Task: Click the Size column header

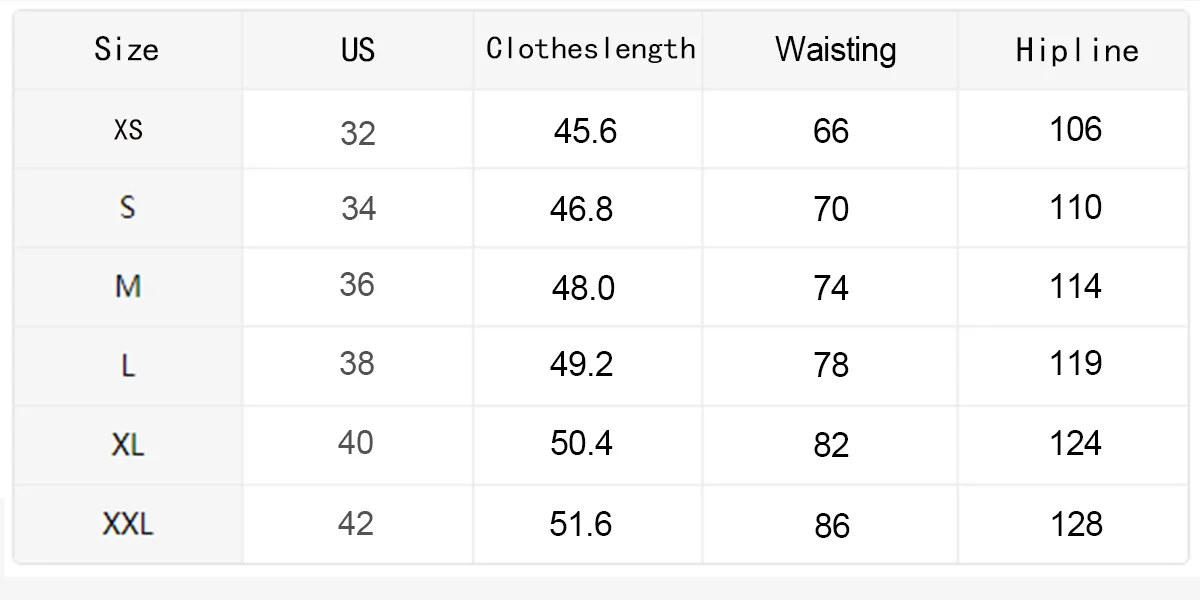Action: point(127,49)
